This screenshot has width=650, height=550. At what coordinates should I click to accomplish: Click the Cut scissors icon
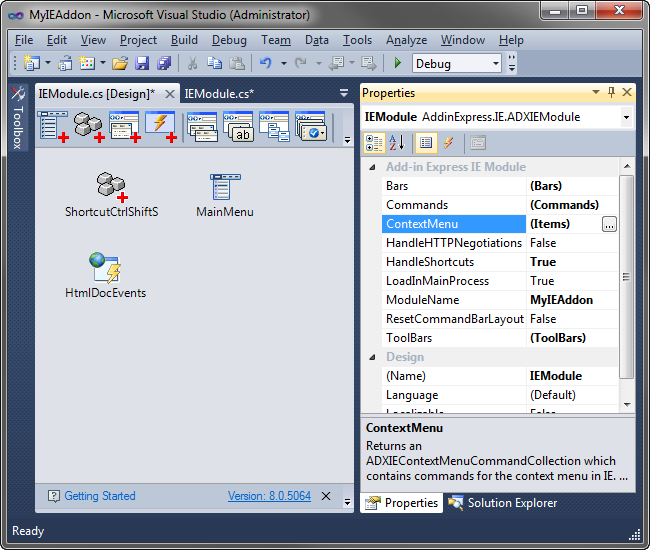tap(192, 63)
